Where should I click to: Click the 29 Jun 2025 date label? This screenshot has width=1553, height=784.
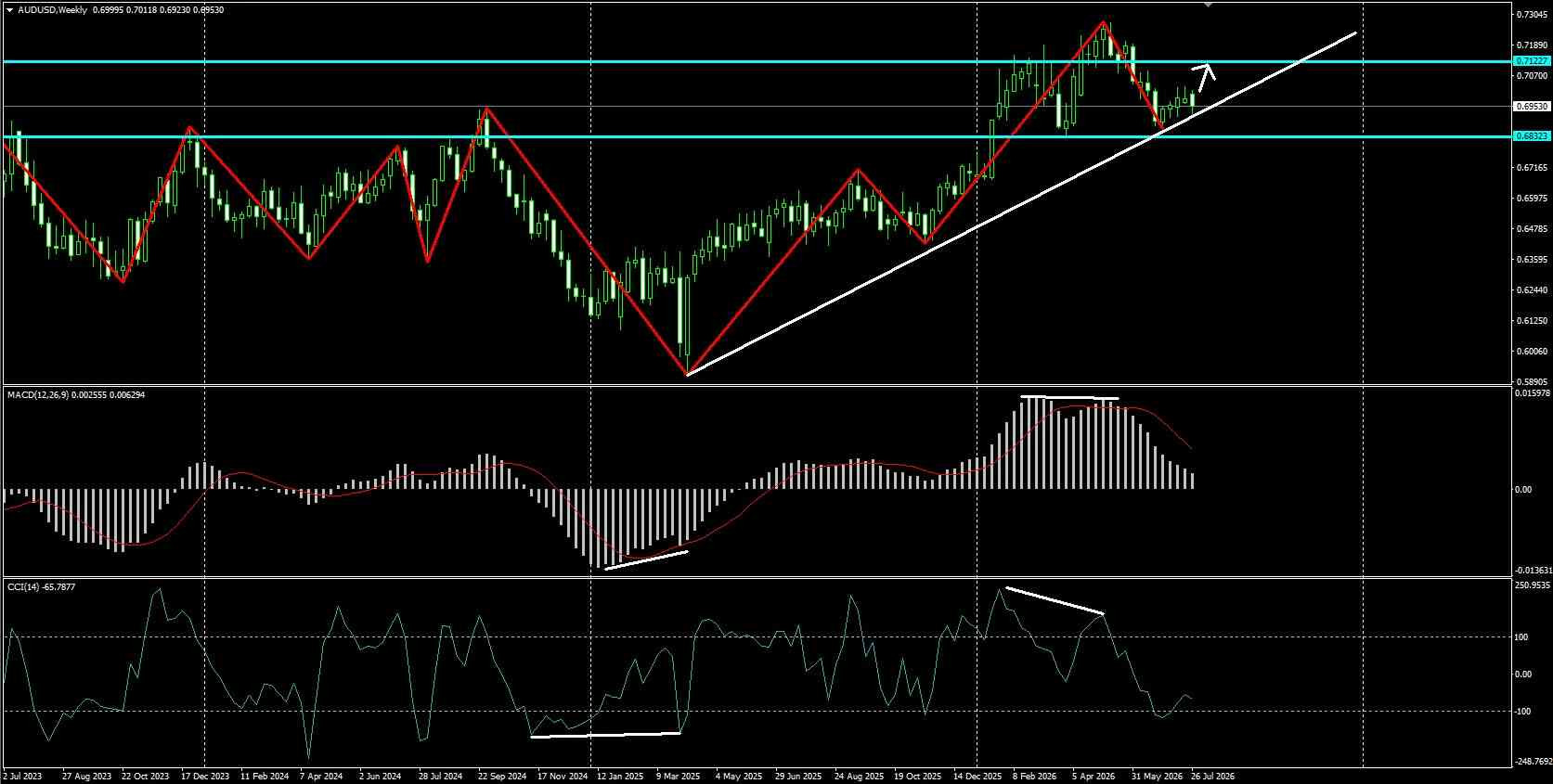[798, 776]
